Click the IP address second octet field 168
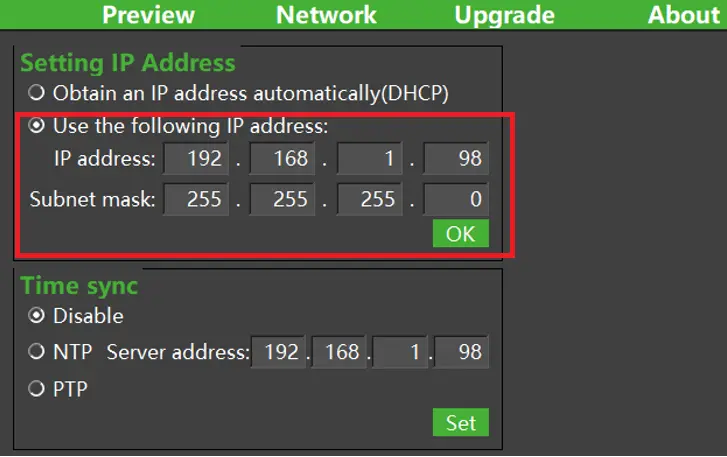Viewport: 727px width, 457px height. pos(282,159)
